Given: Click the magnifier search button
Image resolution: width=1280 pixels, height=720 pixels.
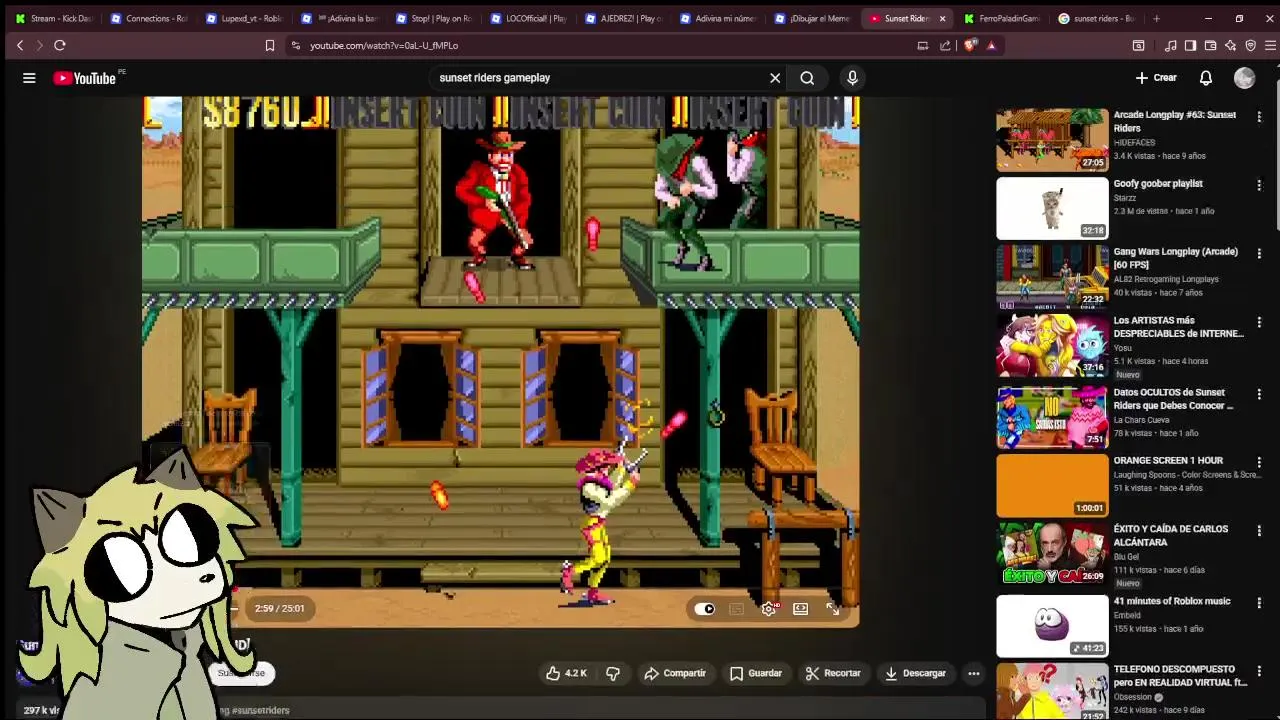Looking at the screenshot, I should pyautogui.click(x=807, y=78).
